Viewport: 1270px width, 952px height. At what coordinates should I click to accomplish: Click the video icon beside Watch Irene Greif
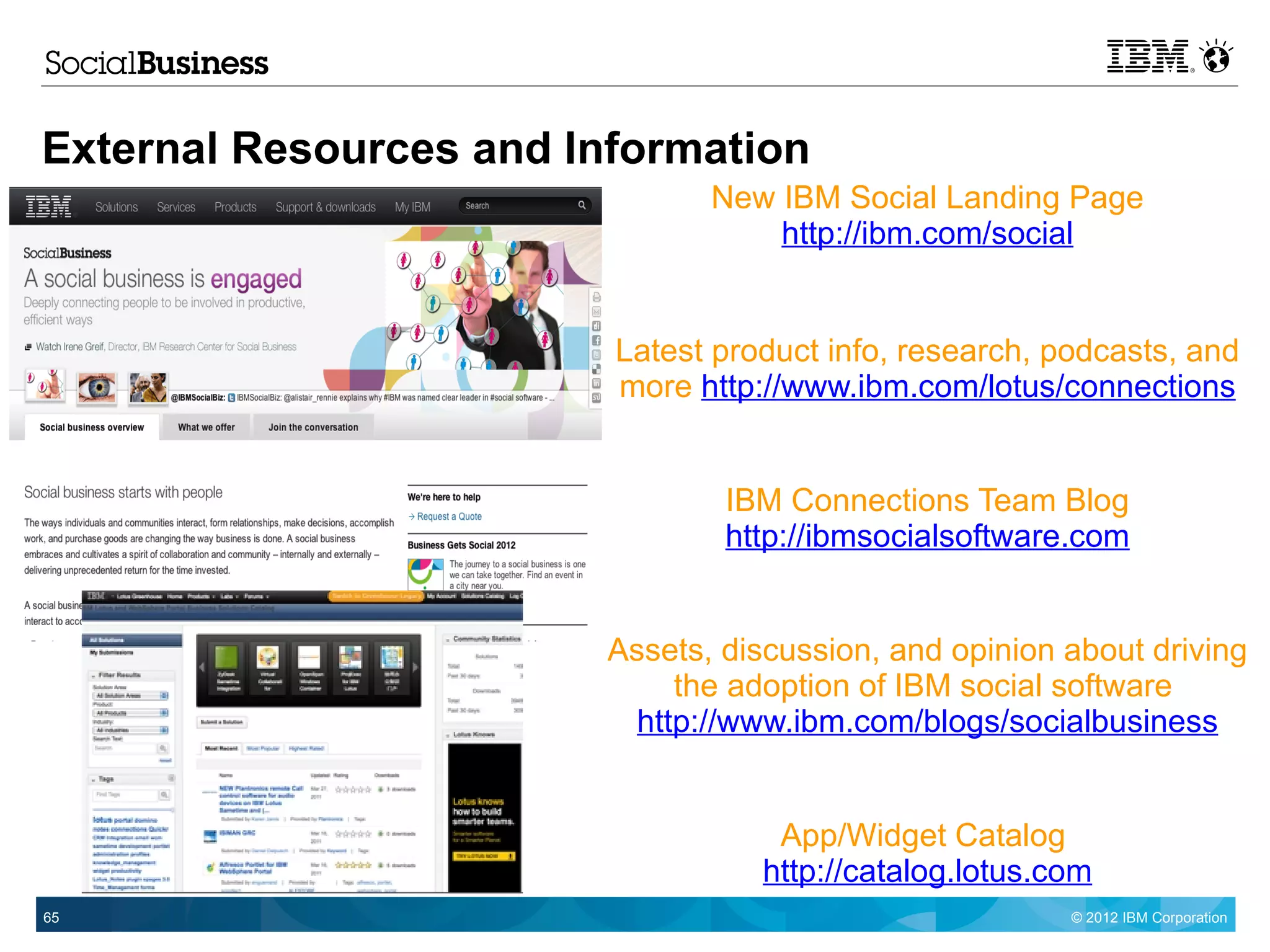[28, 347]
